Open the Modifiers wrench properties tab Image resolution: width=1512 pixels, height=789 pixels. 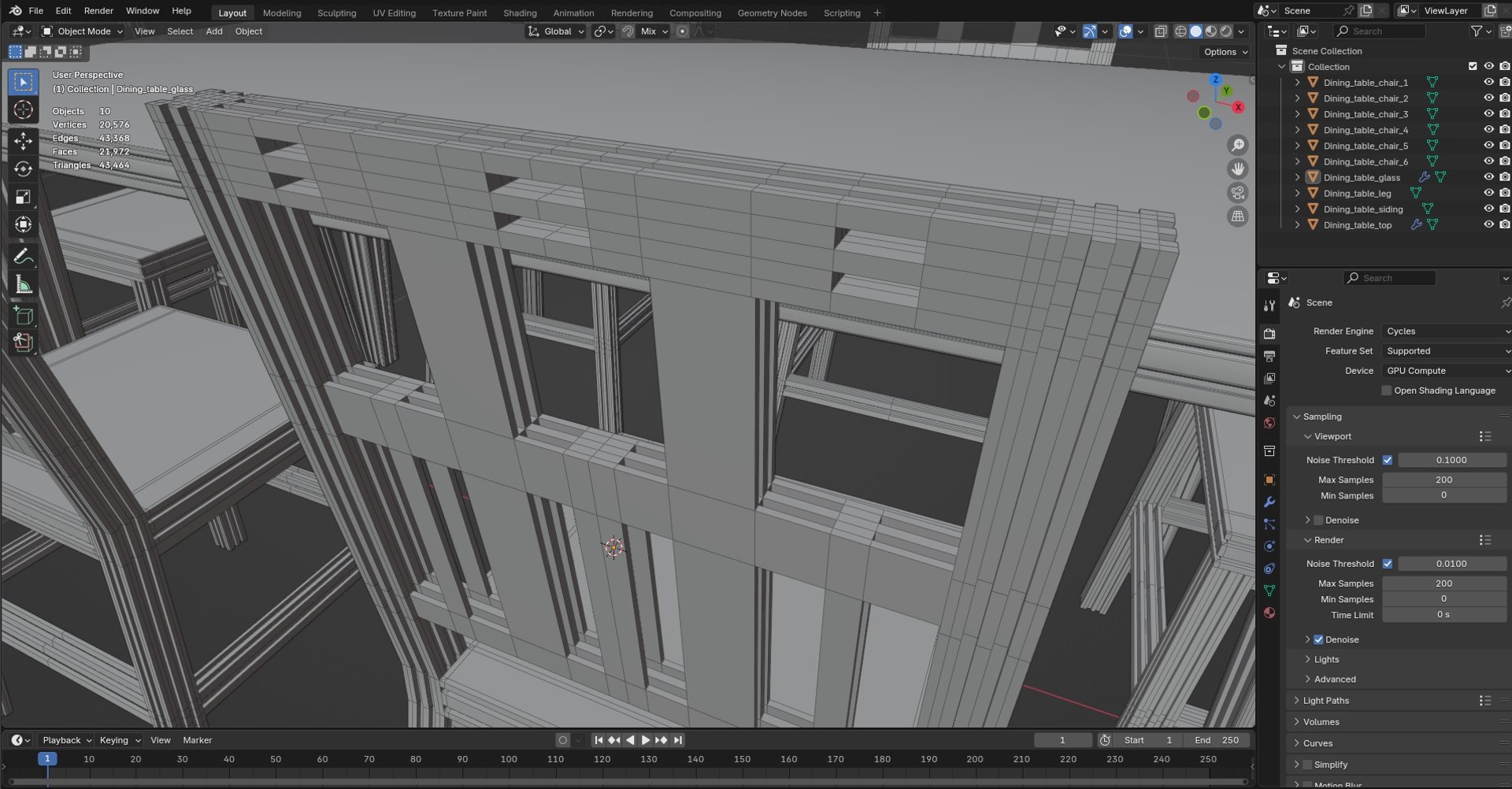pyautogui.click(x=1269, y=502)
